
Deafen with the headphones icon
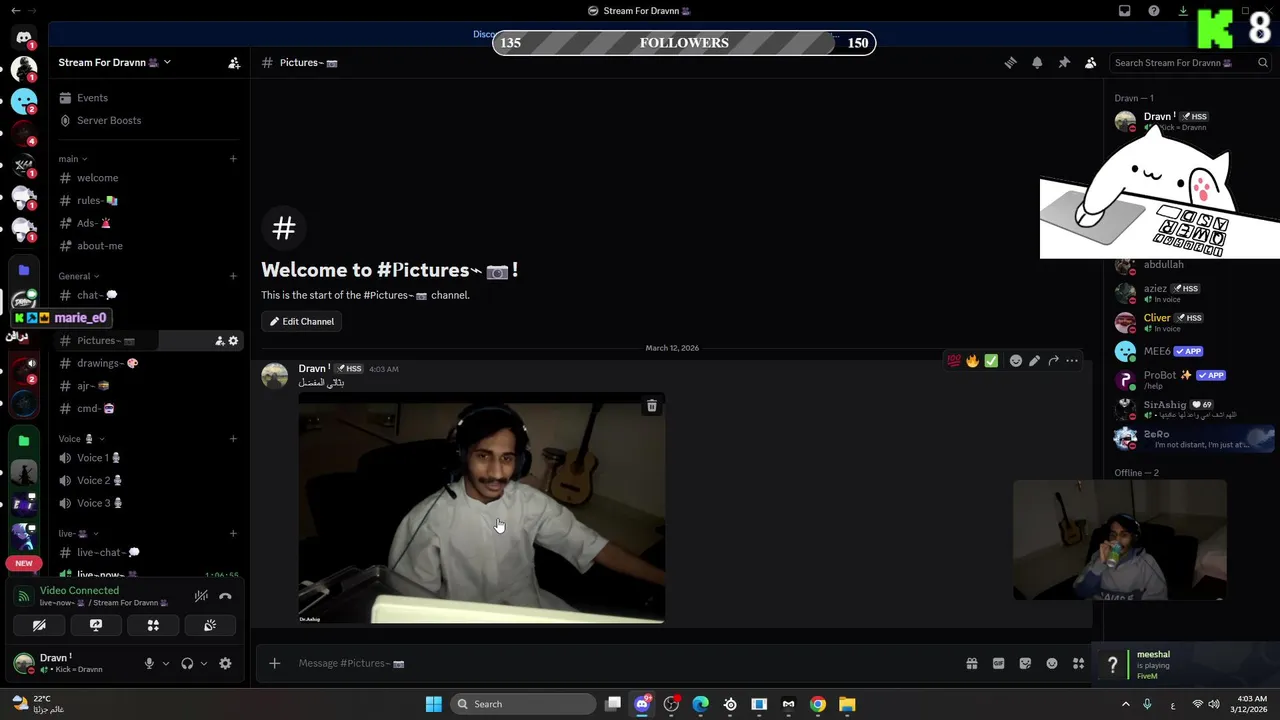pos(187,663)
